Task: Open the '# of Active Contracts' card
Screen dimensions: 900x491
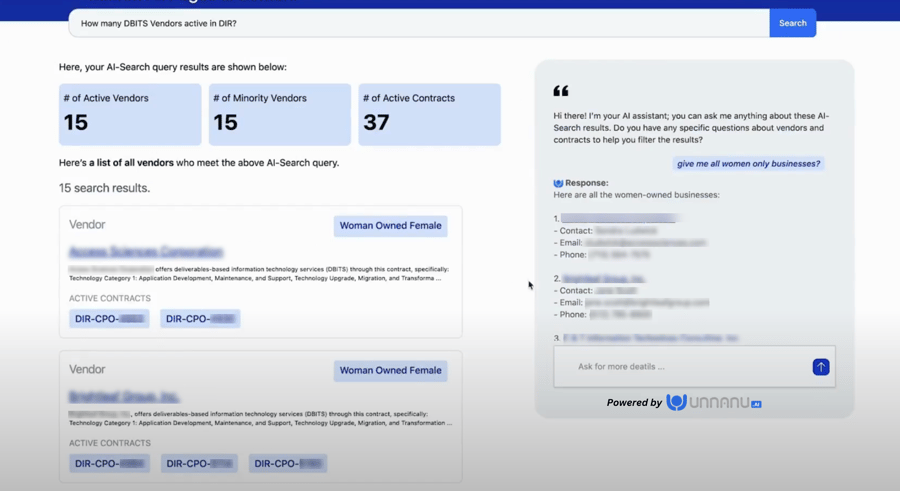Action: [429, 114]
